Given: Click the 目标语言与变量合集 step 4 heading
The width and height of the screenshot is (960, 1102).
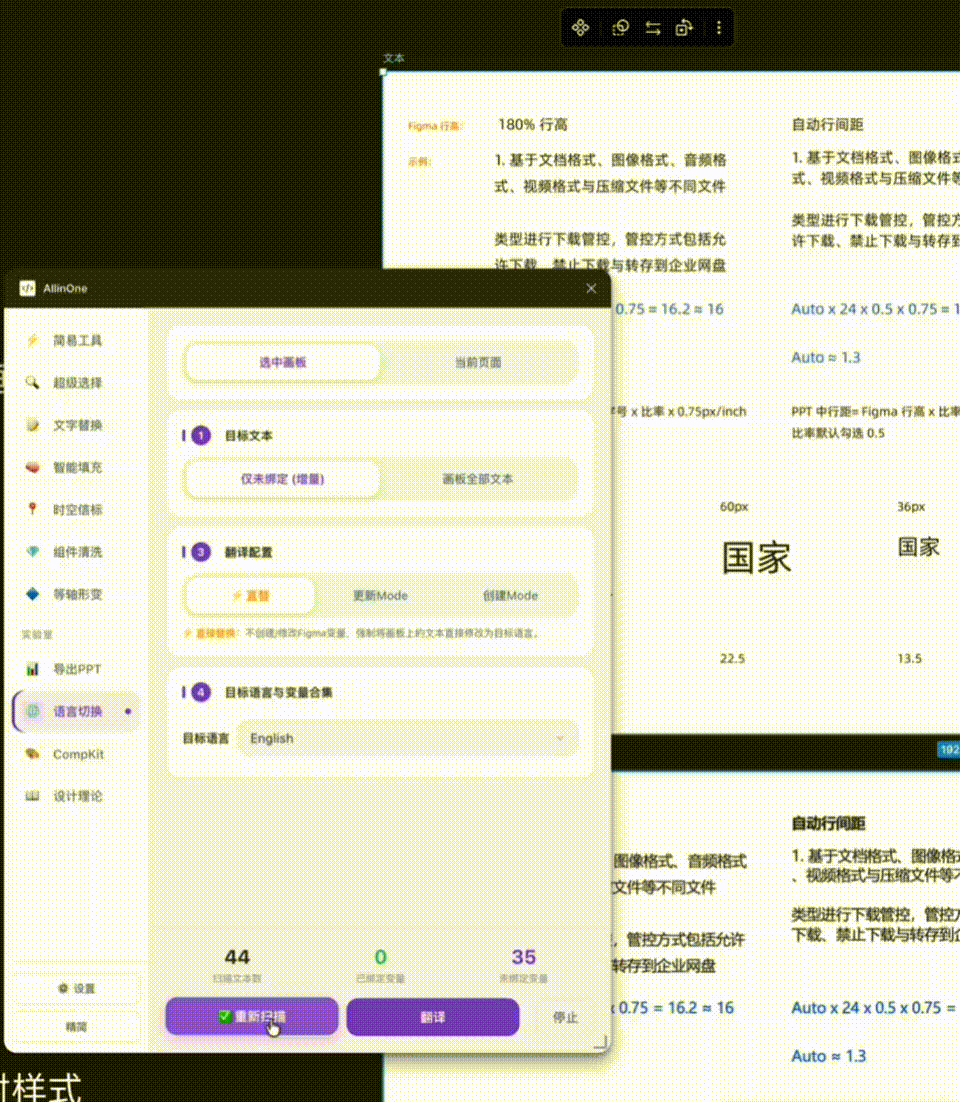Looking at the screenshot, I should click(x=278, y=693).
